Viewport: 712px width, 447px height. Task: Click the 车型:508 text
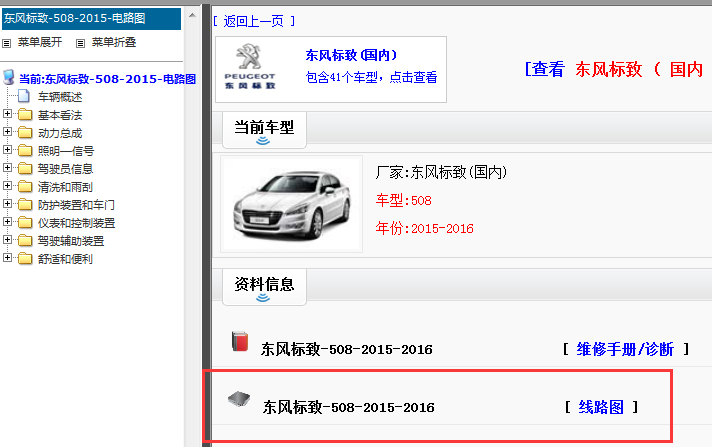point(403,200)
